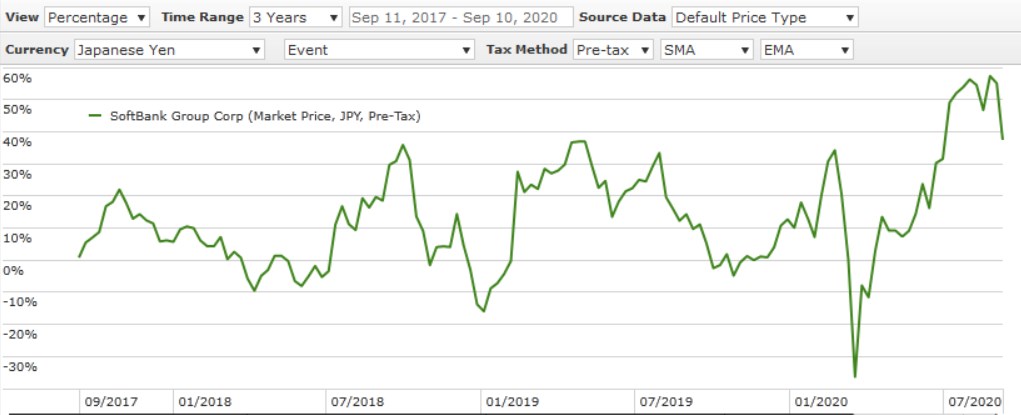Viewport: 1021px width, 415px height.
Task: Expand the SMA dropdown
Action: [707, 49]
